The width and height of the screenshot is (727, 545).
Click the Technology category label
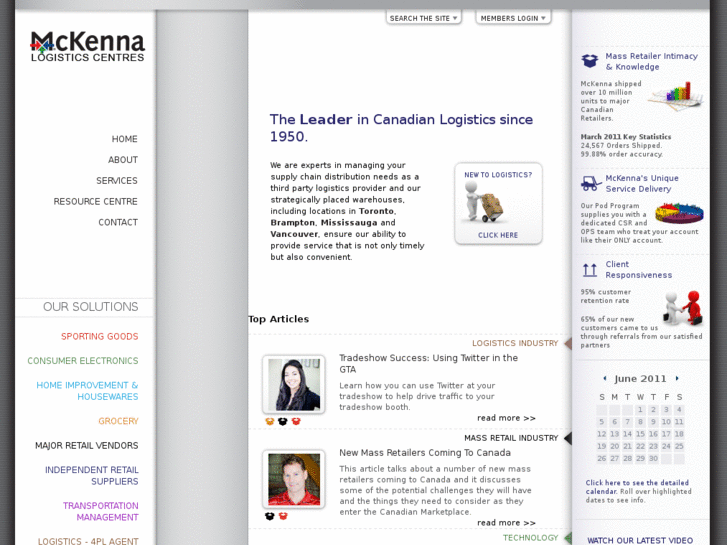click(530, 538)
